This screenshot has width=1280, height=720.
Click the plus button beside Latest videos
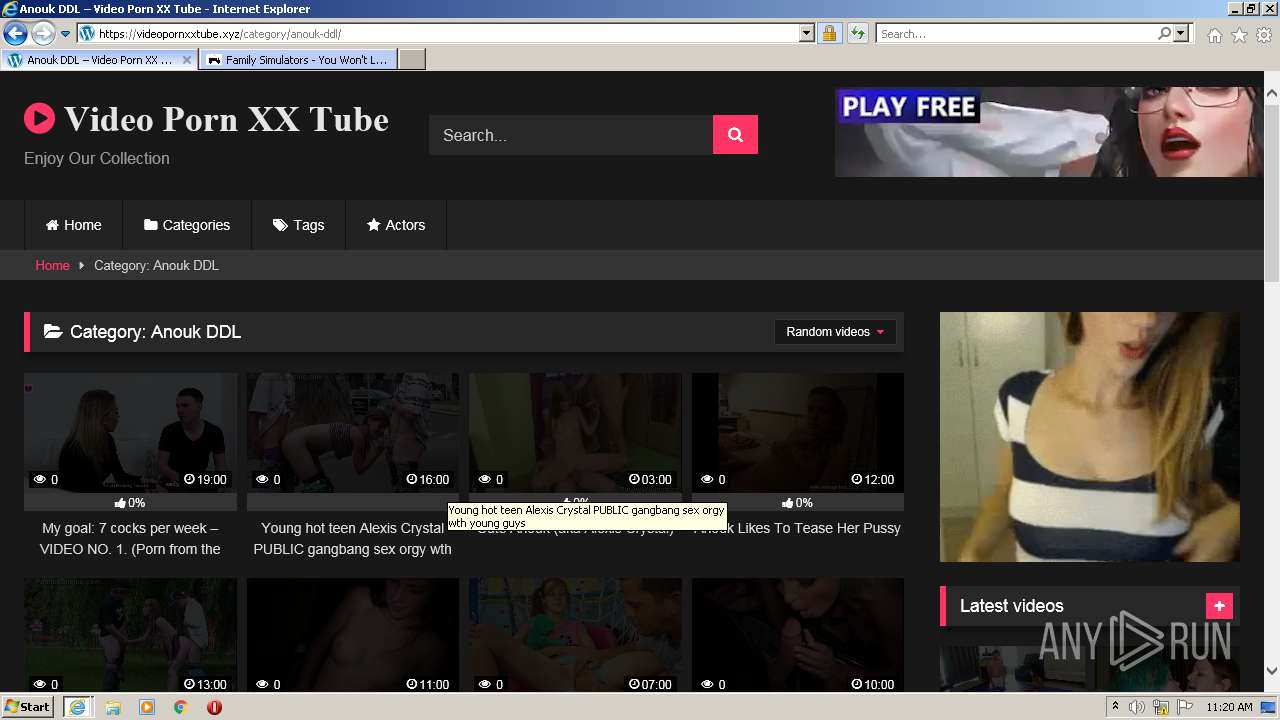click(1219, 606)
